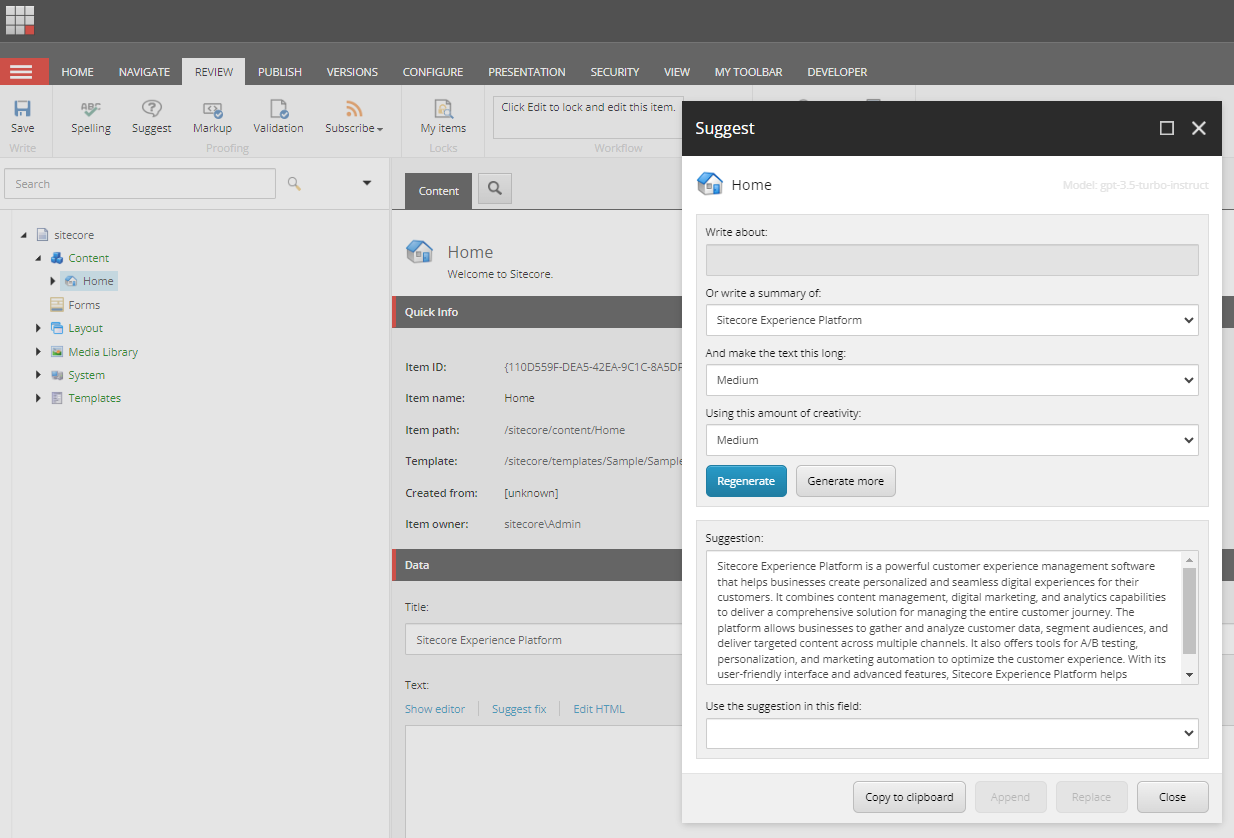Viewport: 1234px width, 838px height.
Task: Click the suggestion scrollbar down arrow
Action: [1189, 675]
